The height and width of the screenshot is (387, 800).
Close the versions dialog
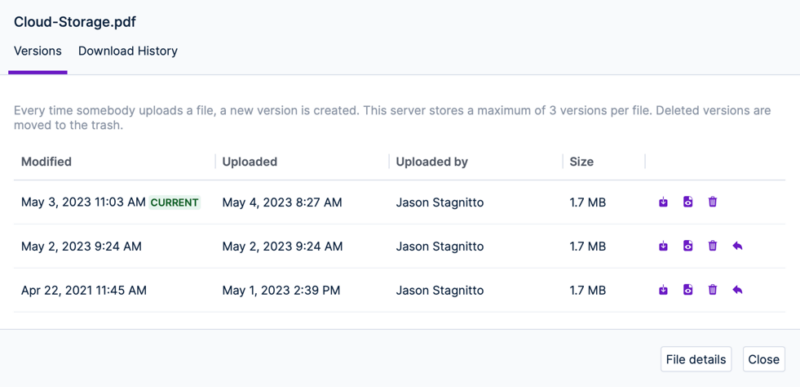point(764,359)
